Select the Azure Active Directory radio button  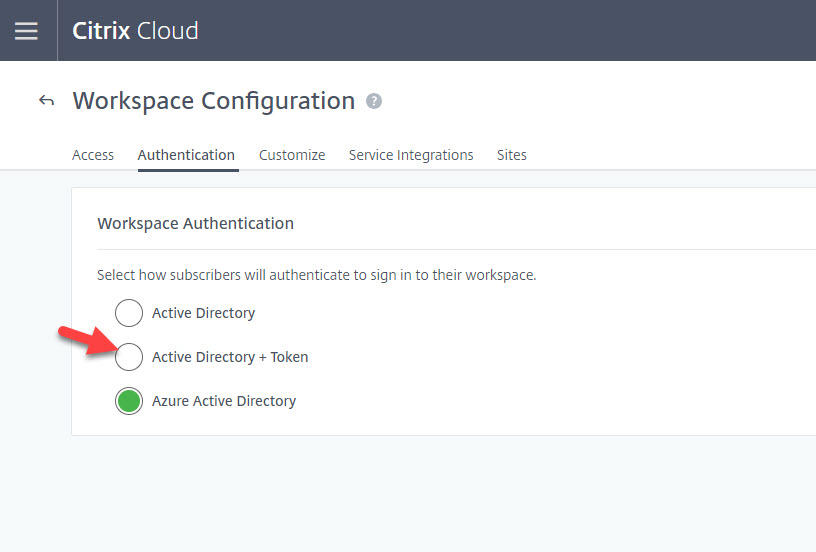point(129,401)
